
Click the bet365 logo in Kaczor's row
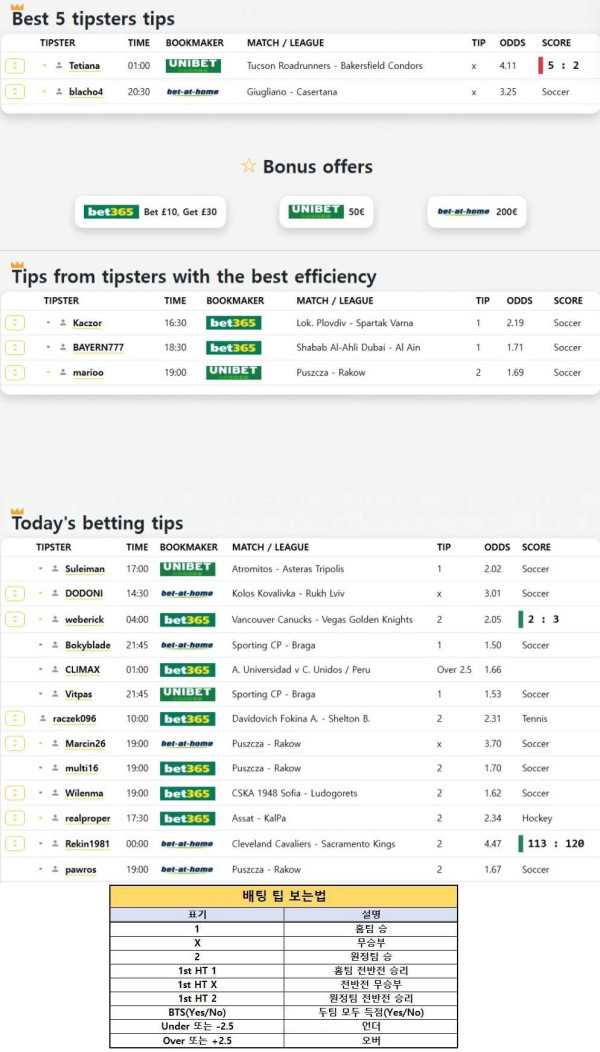point(233,323)
